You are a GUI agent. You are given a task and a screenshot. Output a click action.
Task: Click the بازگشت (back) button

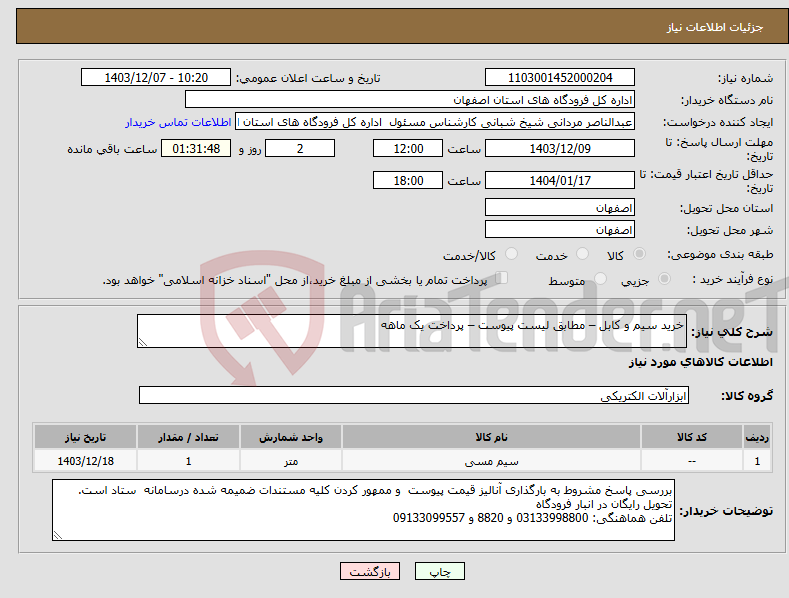370,571
